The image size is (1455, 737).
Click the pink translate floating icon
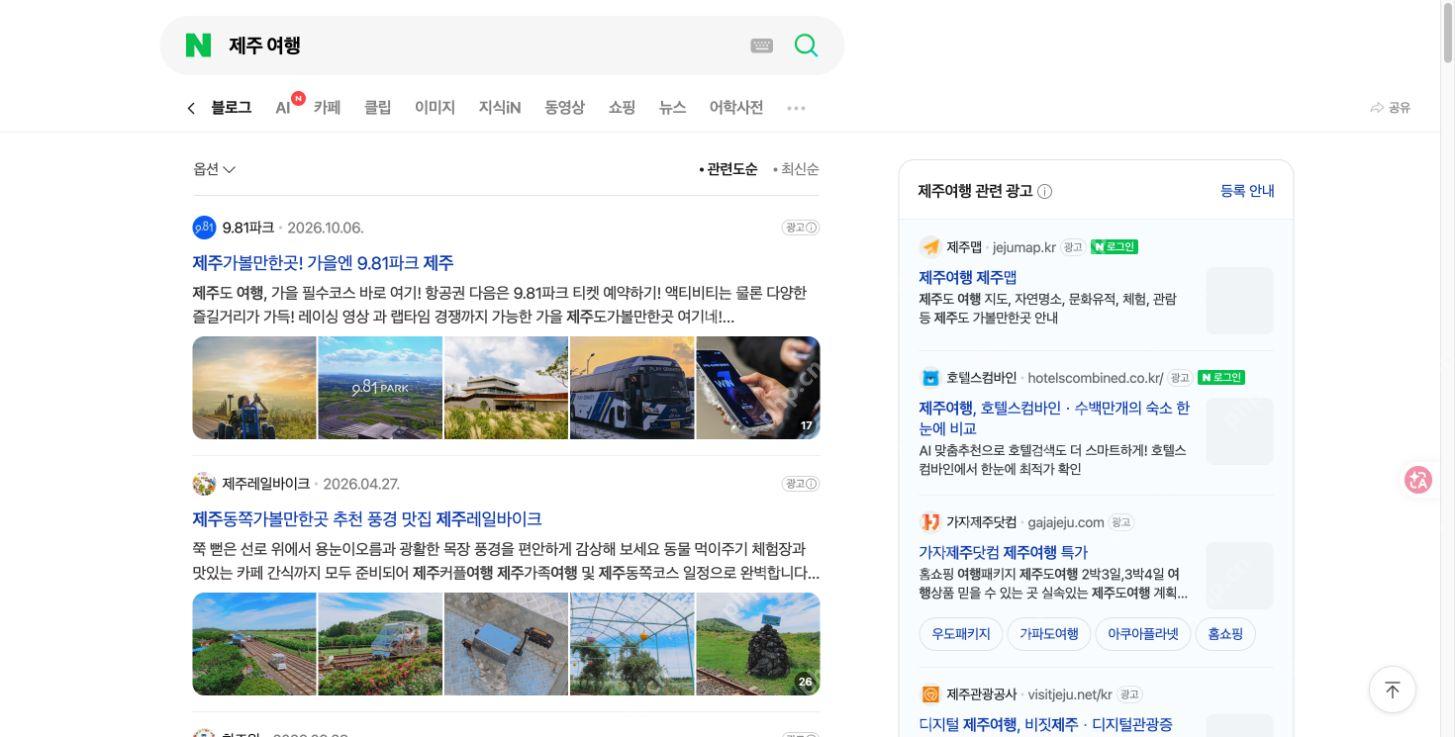1418,480
